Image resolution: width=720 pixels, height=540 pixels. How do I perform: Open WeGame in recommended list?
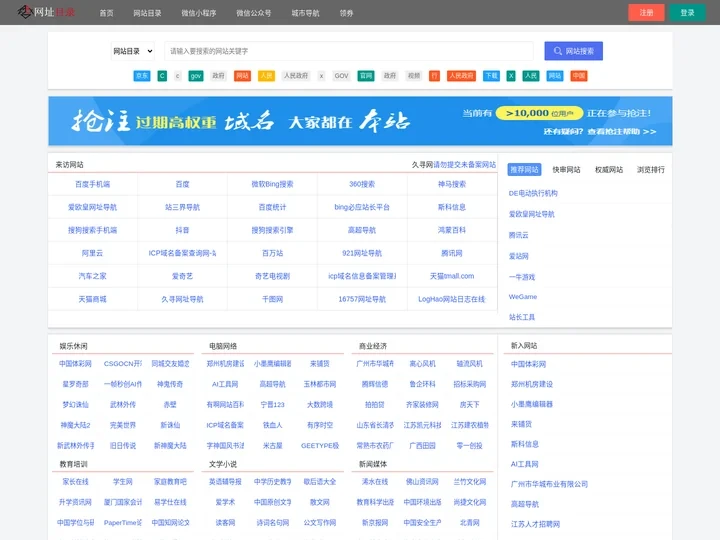[523, 297]
